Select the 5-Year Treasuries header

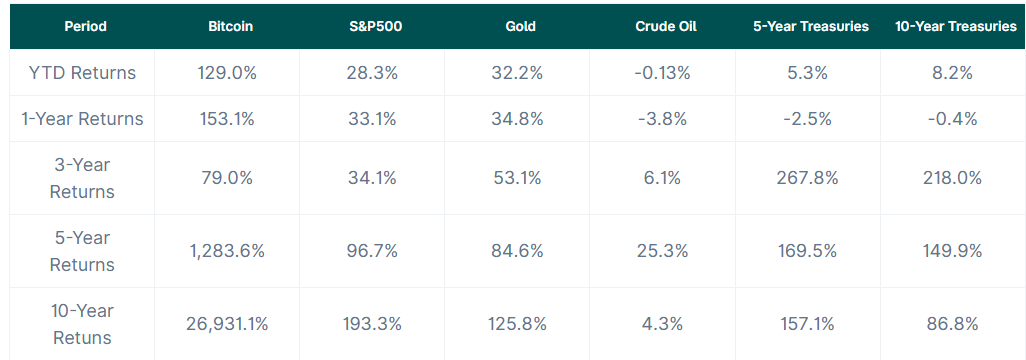point(811,27)
